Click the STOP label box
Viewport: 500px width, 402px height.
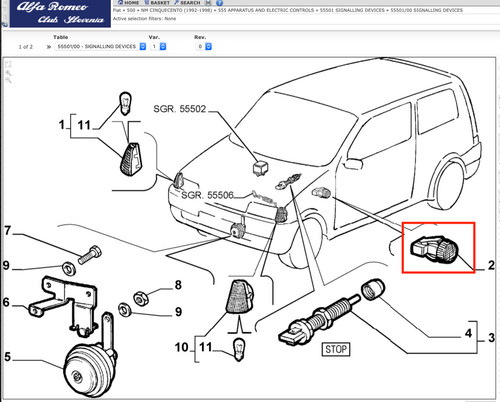coord(336,349)
